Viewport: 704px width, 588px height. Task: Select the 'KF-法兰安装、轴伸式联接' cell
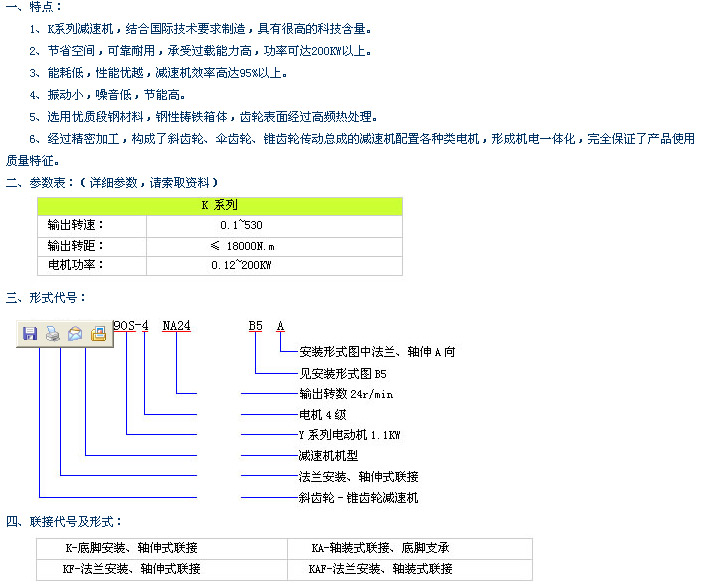coord(133,569)
